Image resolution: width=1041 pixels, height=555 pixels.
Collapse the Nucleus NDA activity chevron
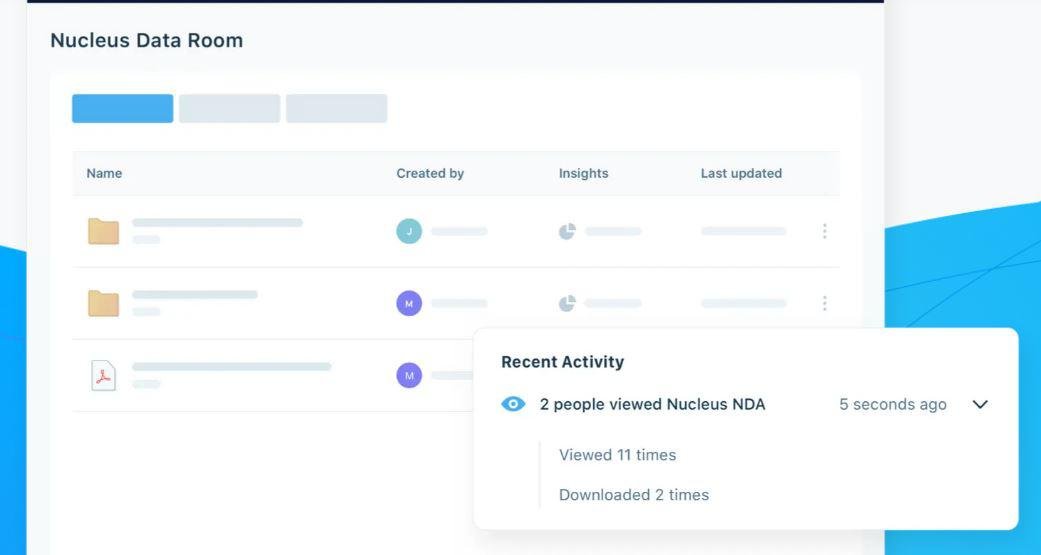point(980,404)
